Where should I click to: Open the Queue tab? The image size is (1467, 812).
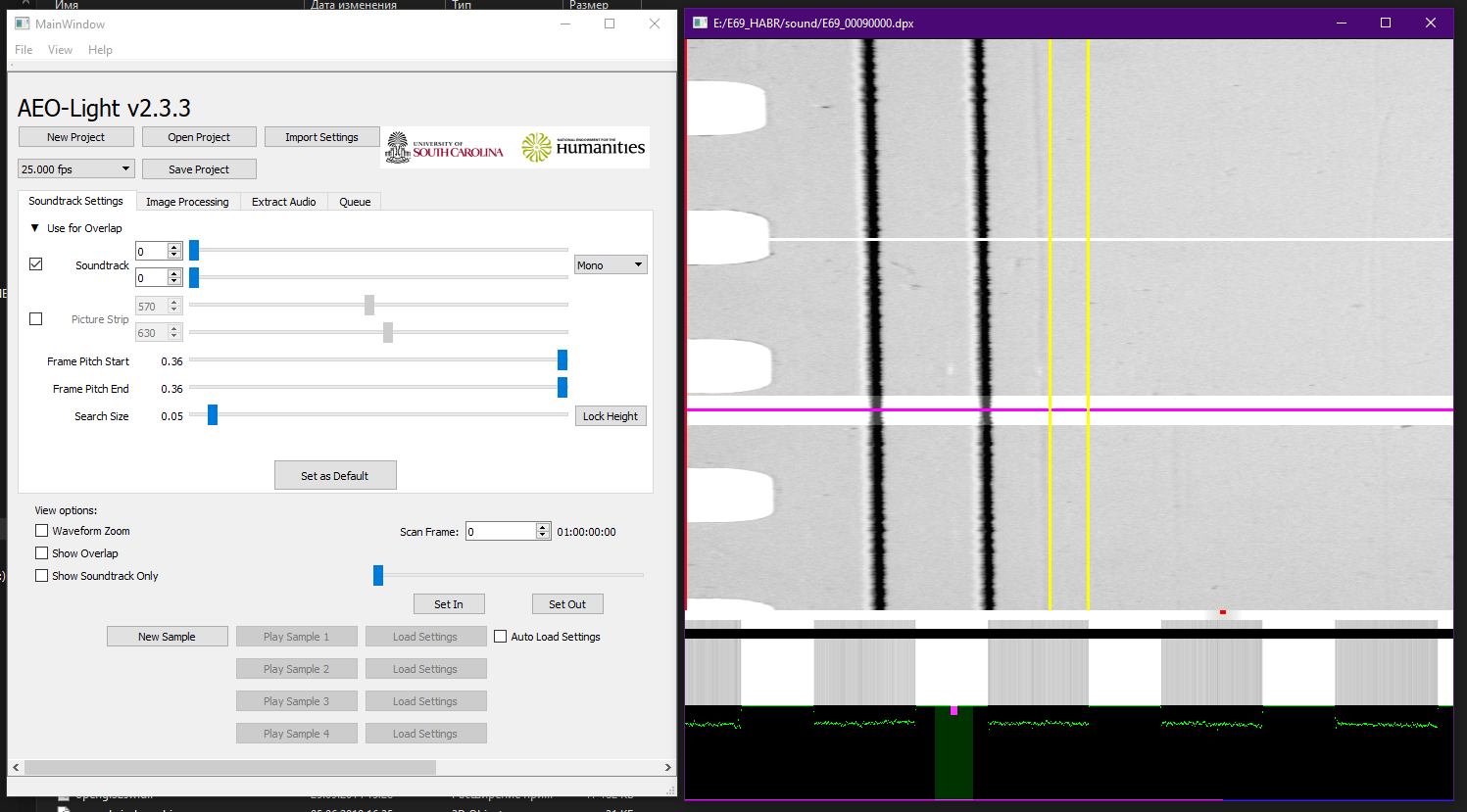[x=355, y=202]
